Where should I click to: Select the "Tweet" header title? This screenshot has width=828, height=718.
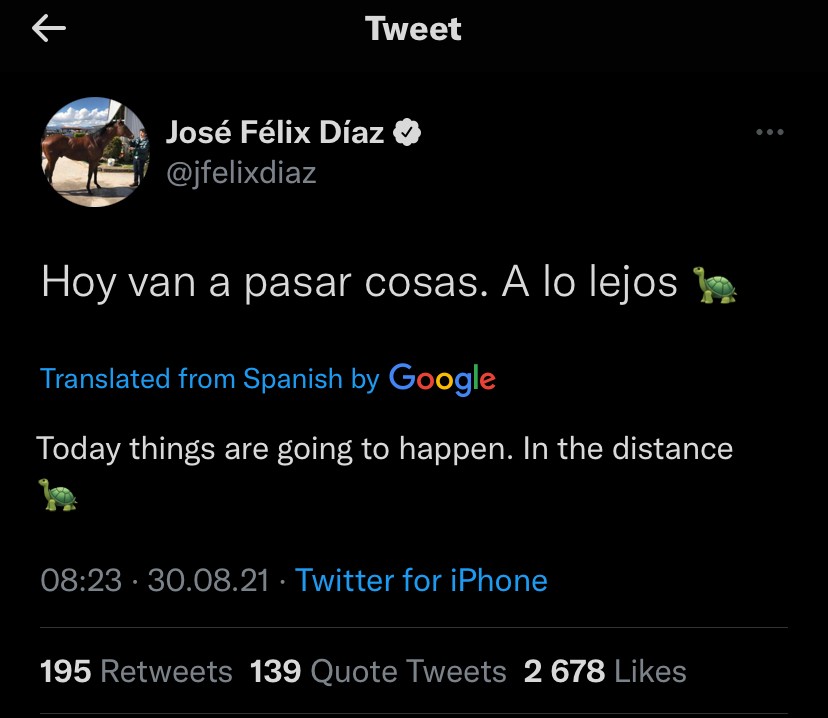coord(413,29)
